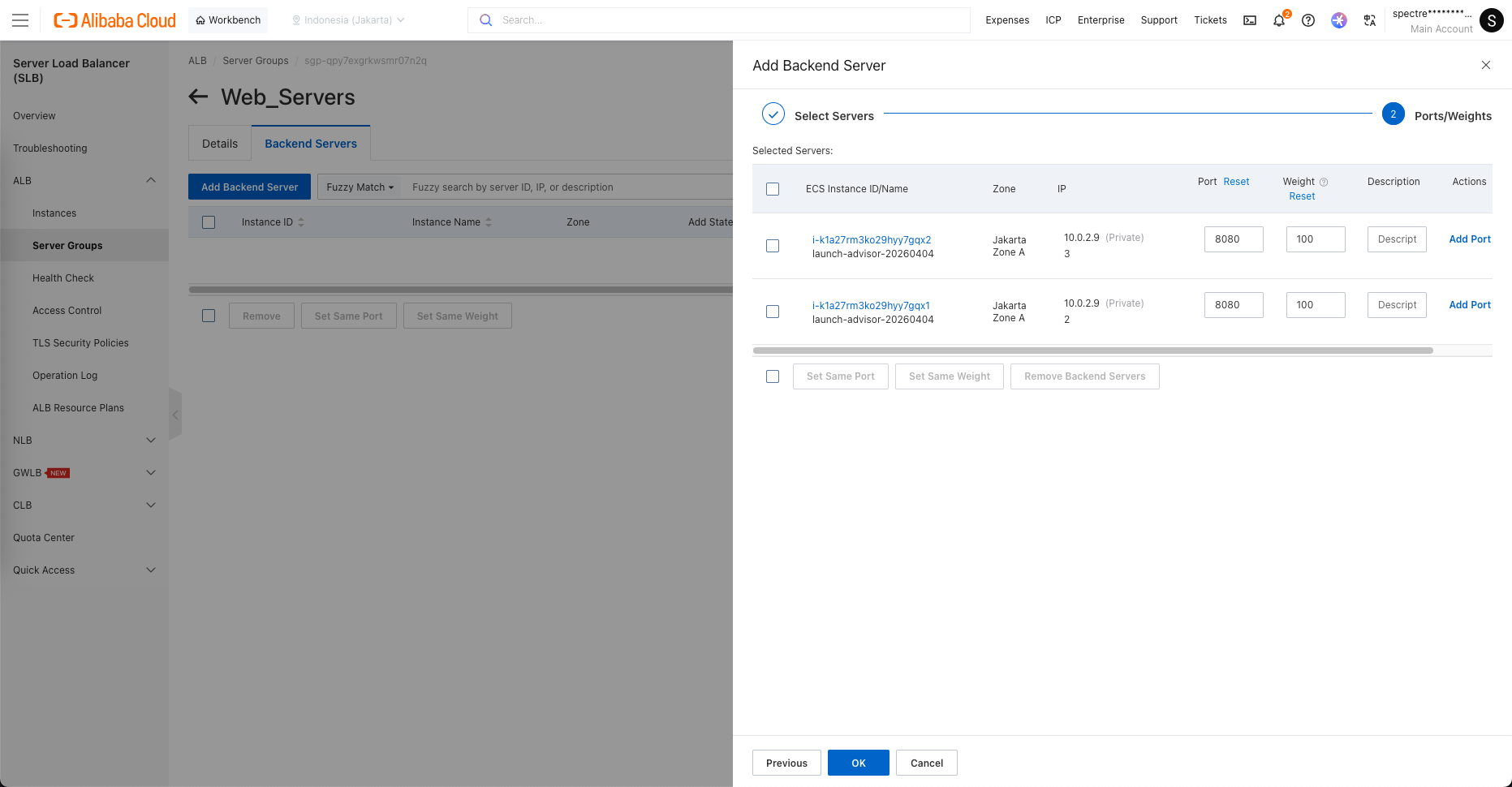
Task: Open the AI assistant icon
Action: pyautogui.click(x=1339, y=20)
